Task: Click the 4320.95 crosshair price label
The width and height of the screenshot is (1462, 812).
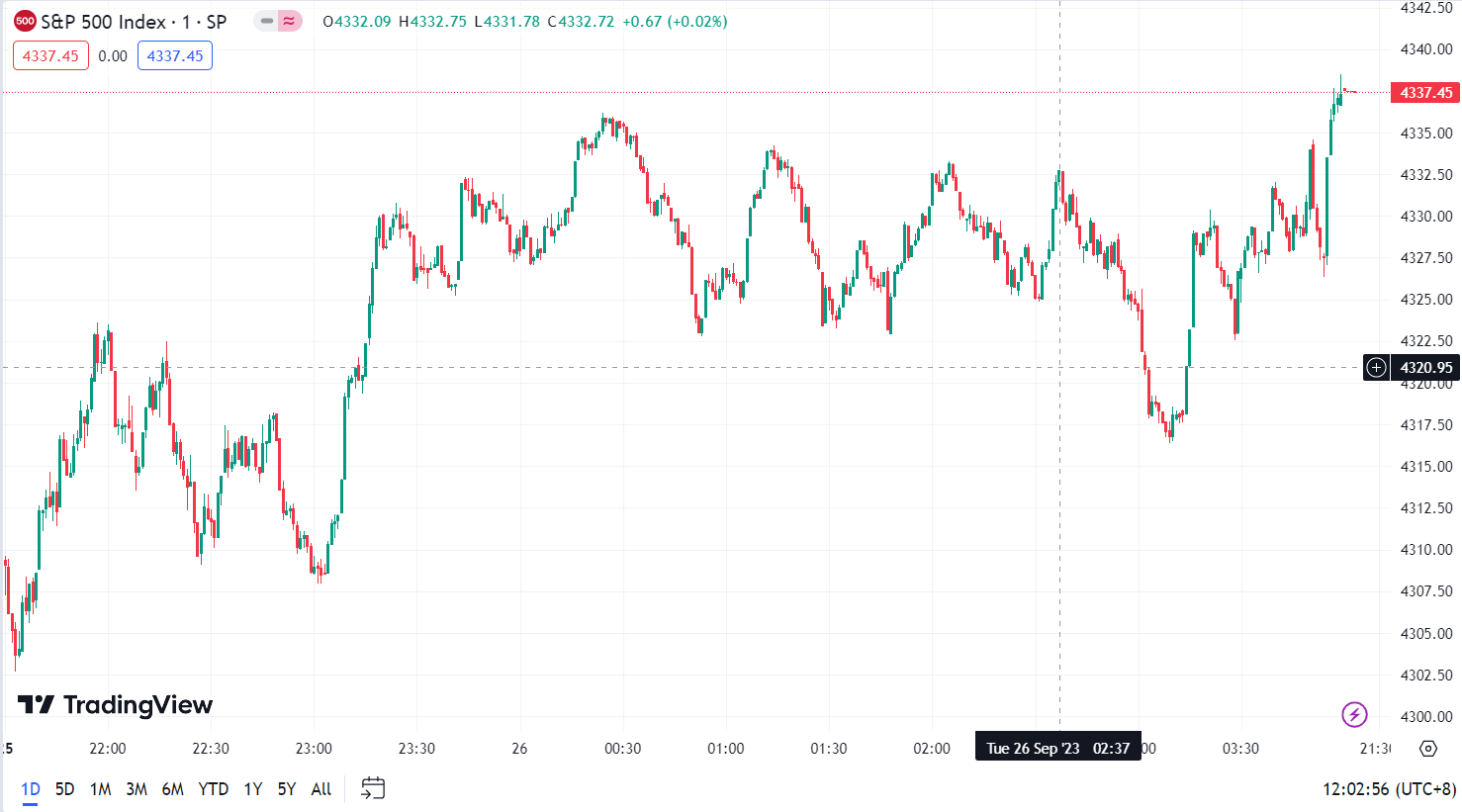Action: (x=1426, y=368)
